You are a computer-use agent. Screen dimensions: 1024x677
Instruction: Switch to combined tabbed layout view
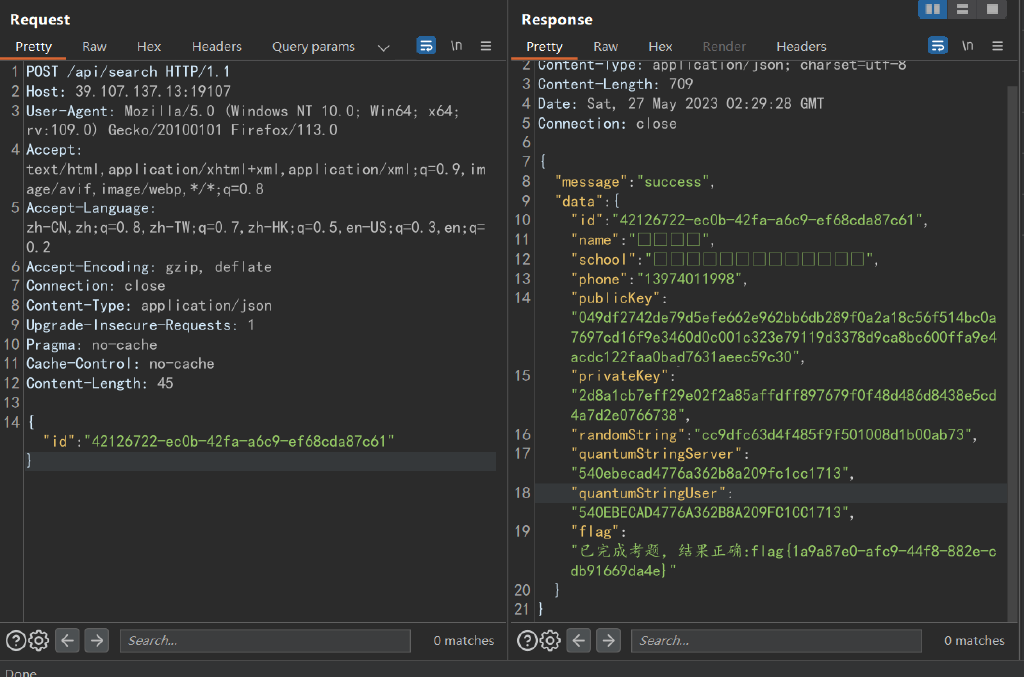(x=991, y=9)
